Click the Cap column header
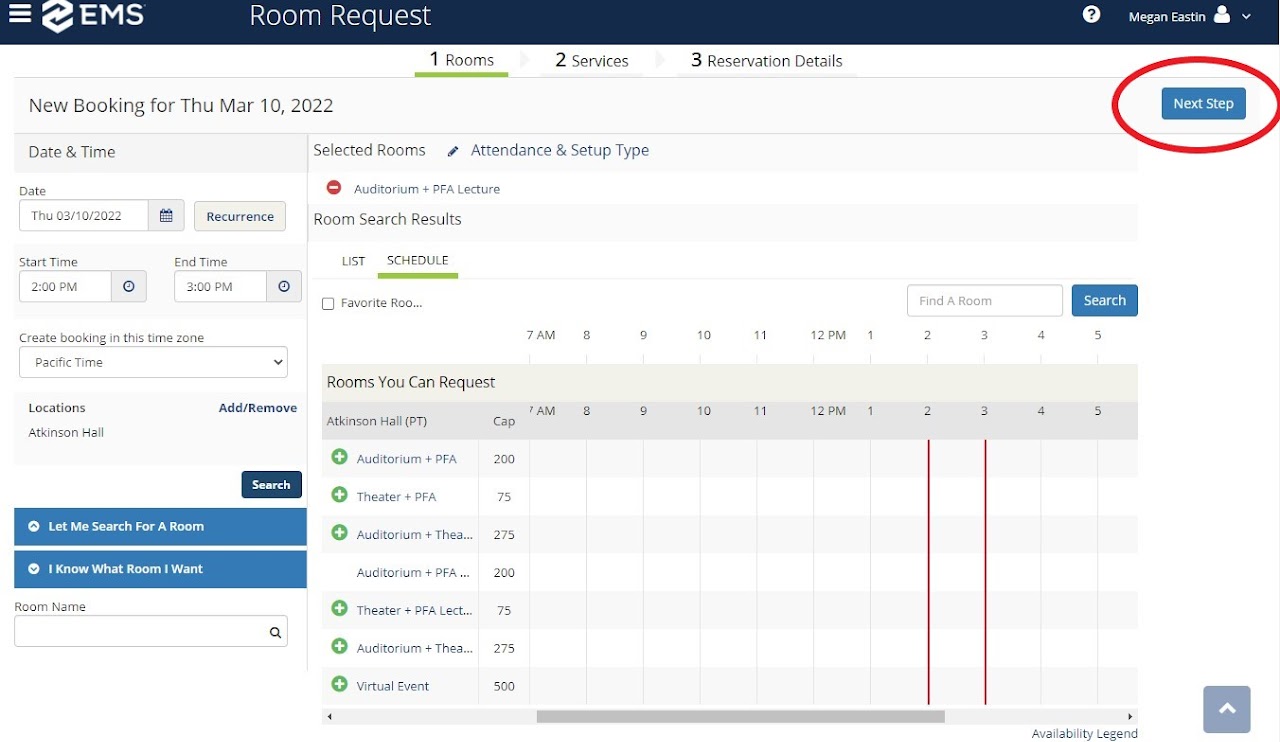This screenshot has width=1280, height=742. pyautogui.click(x=504, y=421)
